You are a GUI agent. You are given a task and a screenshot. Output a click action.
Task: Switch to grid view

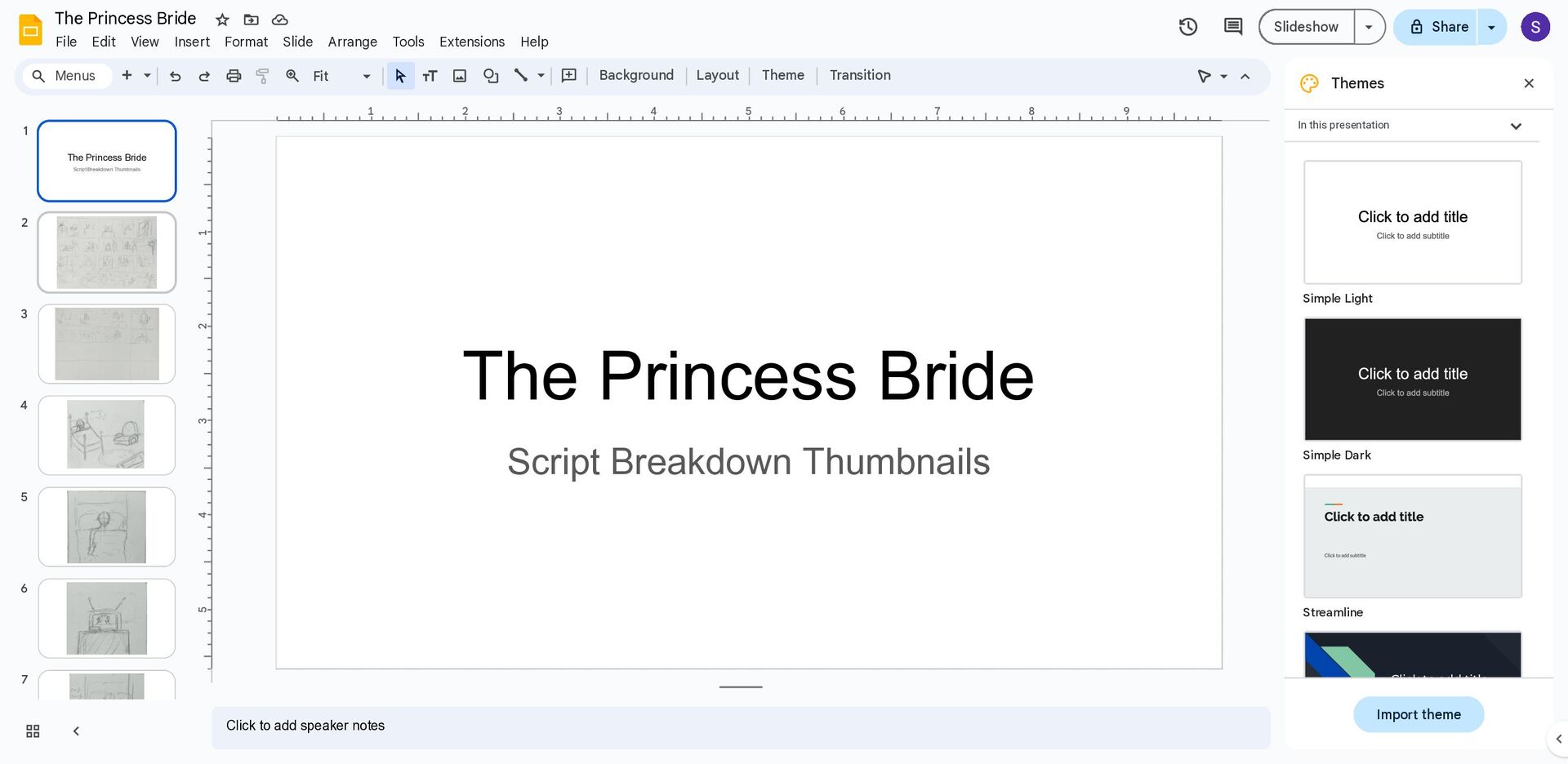pos(33,731)
